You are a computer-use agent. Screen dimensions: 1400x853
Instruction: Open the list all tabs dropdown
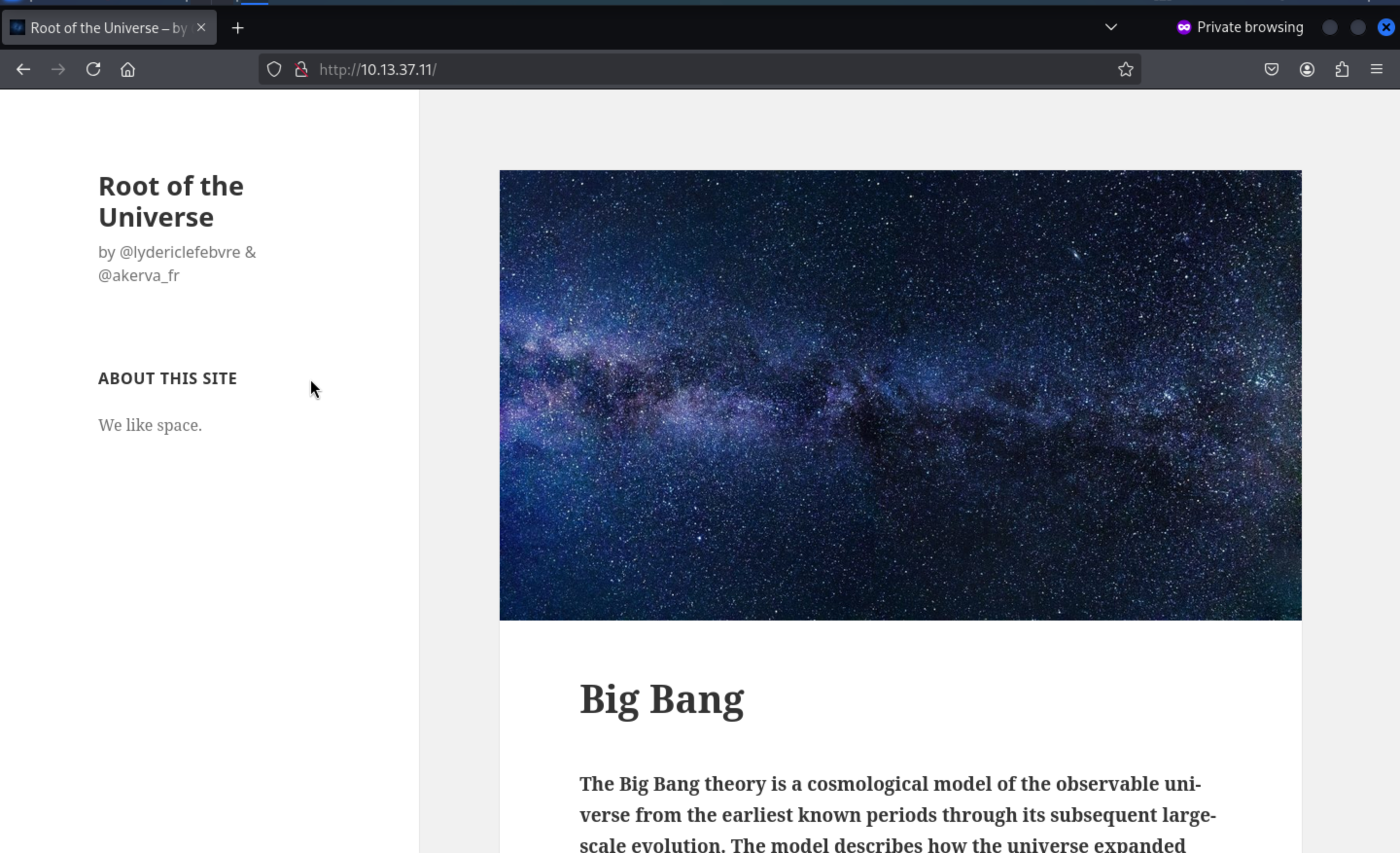point(1111,27)
